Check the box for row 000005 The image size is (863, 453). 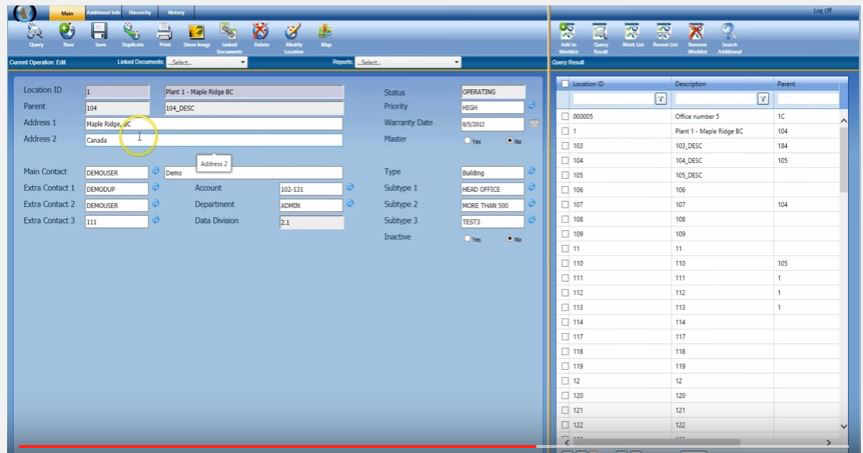(x=565, y=116)
